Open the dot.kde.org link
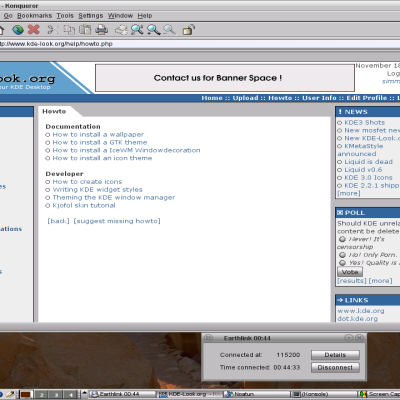Image resolution: width=400 pixels, height=400 pixels. [357, 319]
